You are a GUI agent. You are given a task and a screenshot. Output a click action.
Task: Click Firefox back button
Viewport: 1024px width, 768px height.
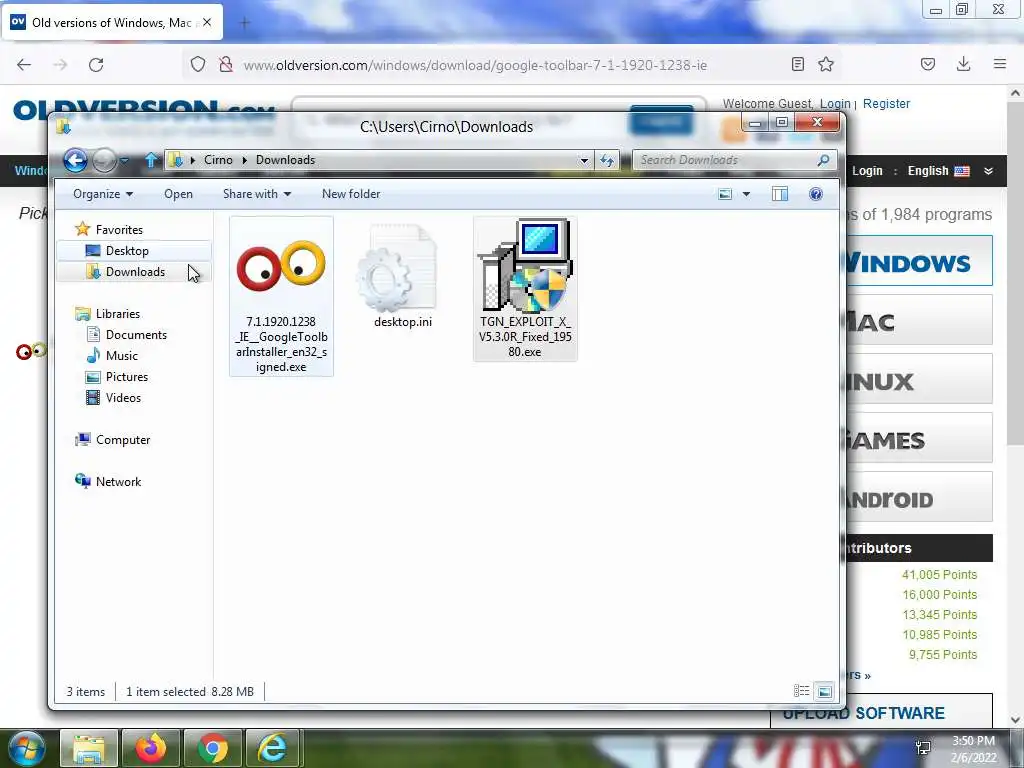pos(24,65)
